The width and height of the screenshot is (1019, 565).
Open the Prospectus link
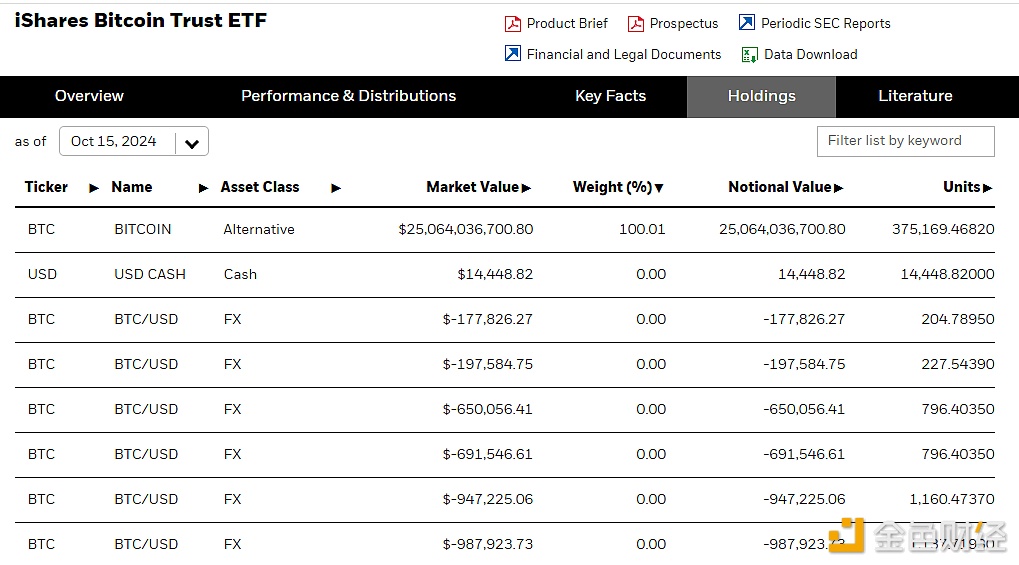(x=684, y=23)
